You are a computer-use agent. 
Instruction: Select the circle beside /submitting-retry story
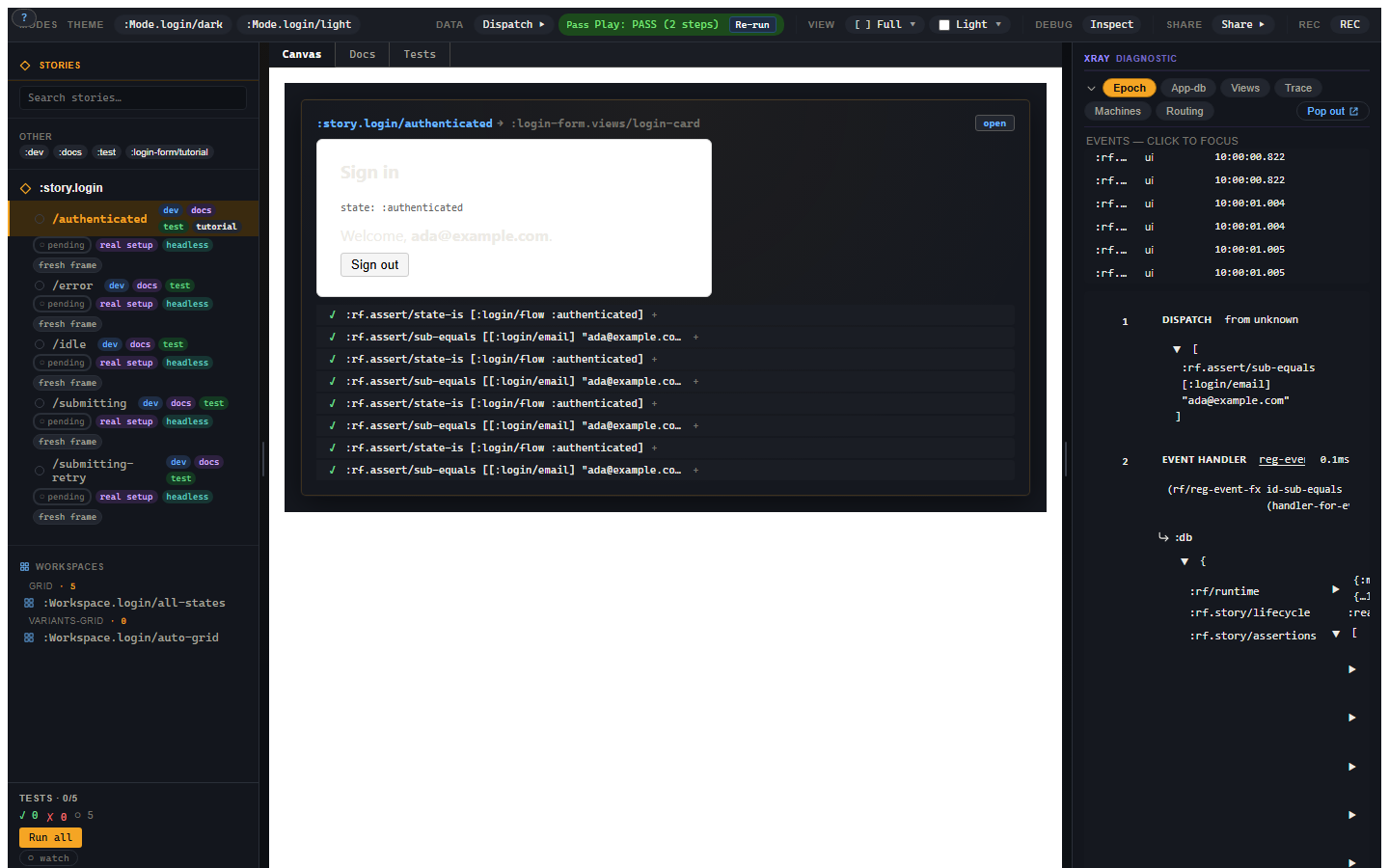tap(40, 471)
